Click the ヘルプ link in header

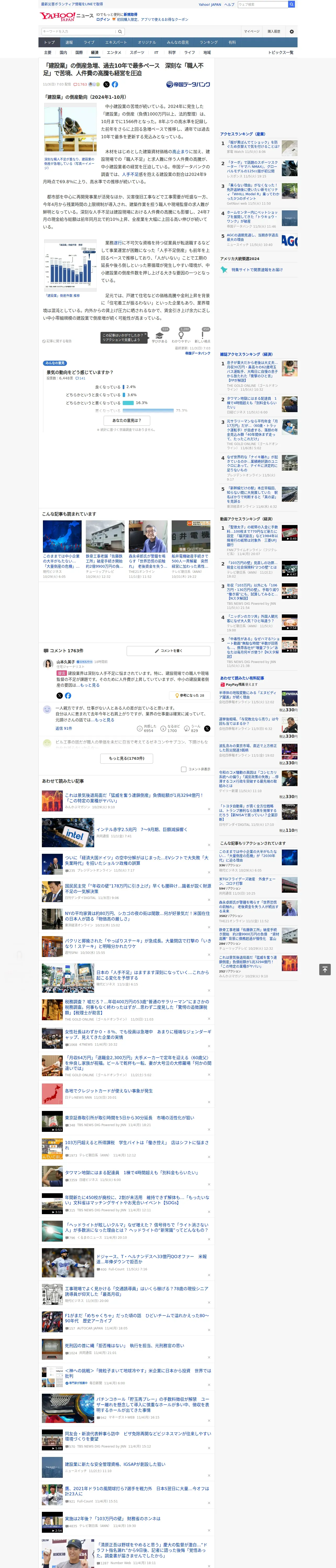[229, 4]
